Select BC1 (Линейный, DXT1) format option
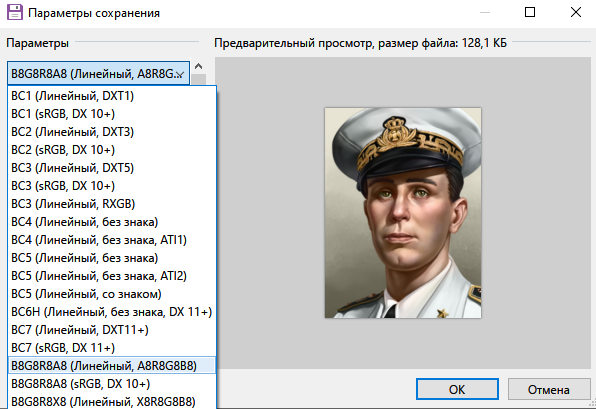The height and width of the screenshot is (409, 596). click(x=112, y=96)
